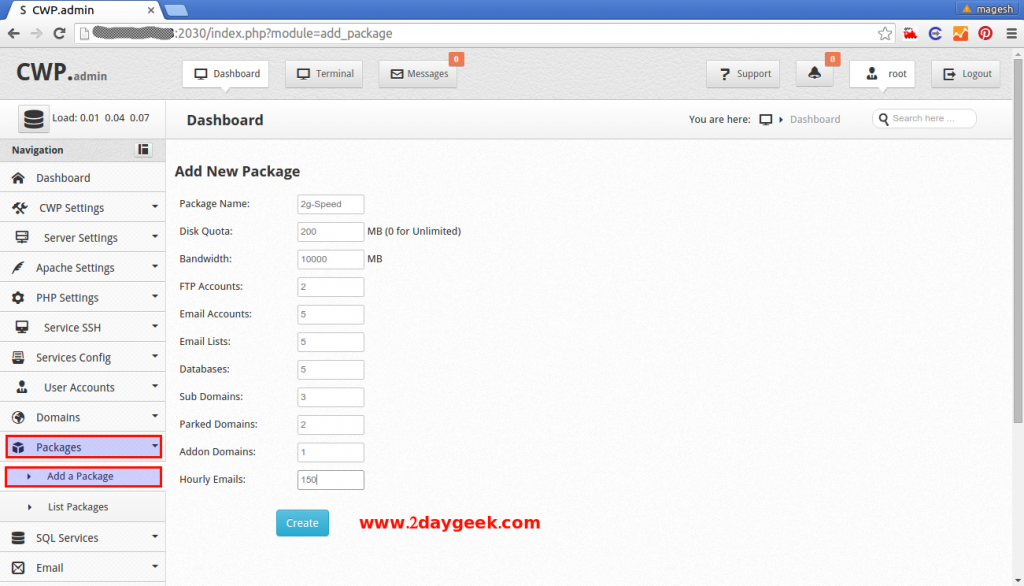1024x586 pixels.
Task: Go to Dashboard from the top menu
Action: click(226, 73)
